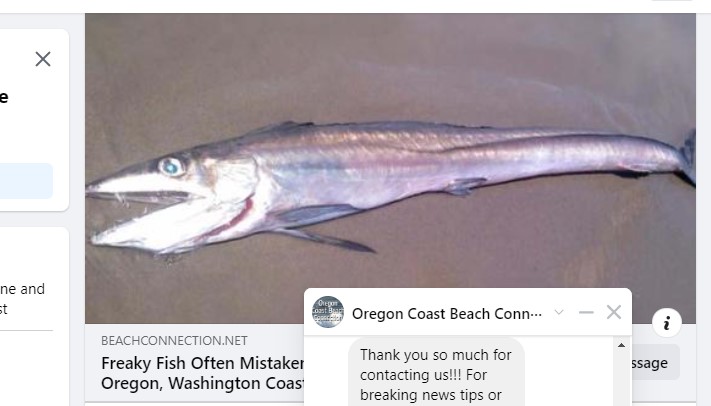Viewport: 711px width, 406px height.
Task: Click the Oregon Coast Beach Connection avatar
Action: pyautogui.click(x=328, y=312)
